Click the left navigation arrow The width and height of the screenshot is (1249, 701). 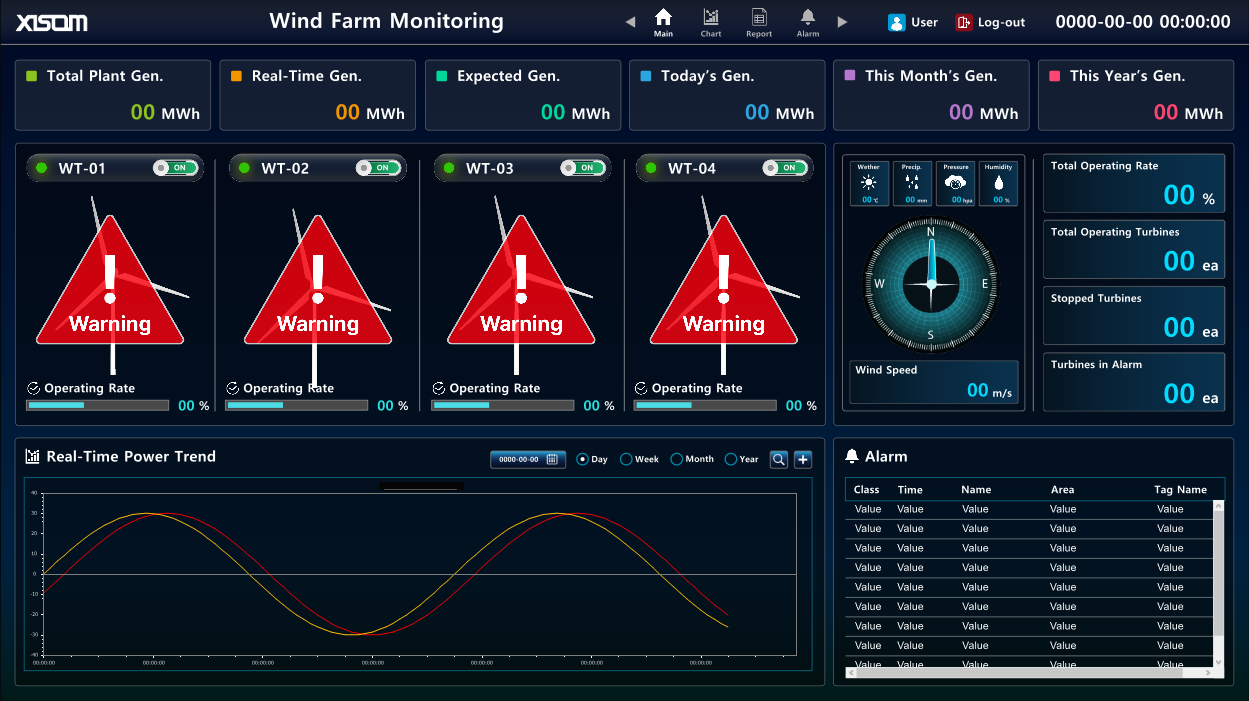630,20
